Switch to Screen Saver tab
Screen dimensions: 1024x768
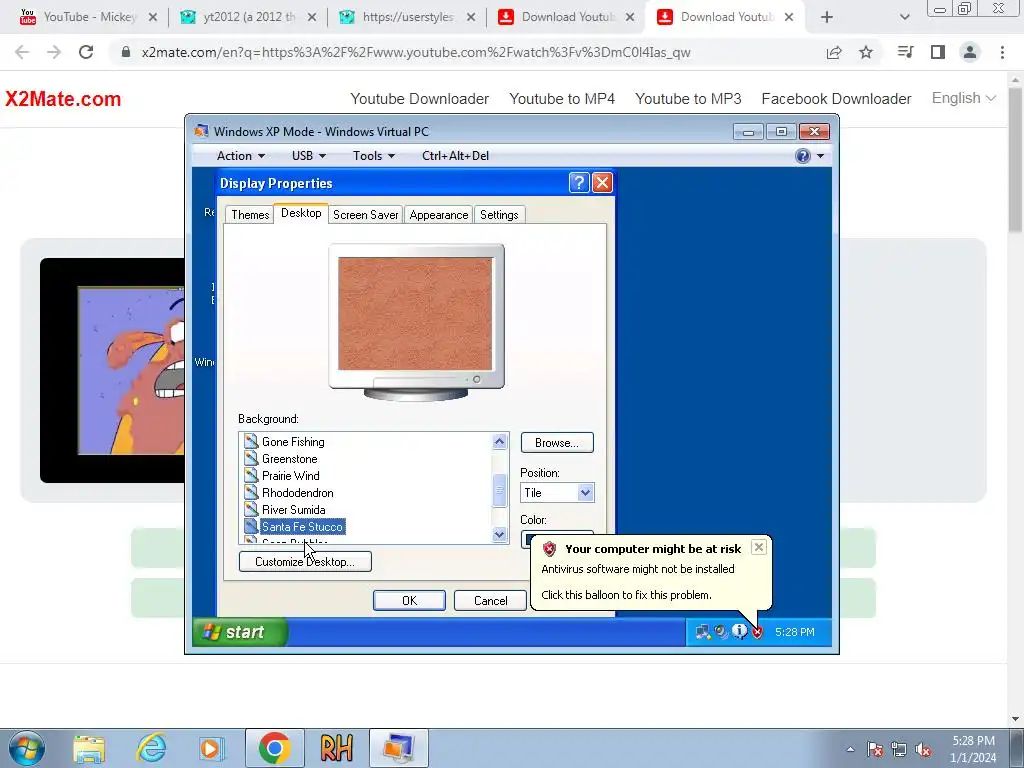(x=366, y=215)
